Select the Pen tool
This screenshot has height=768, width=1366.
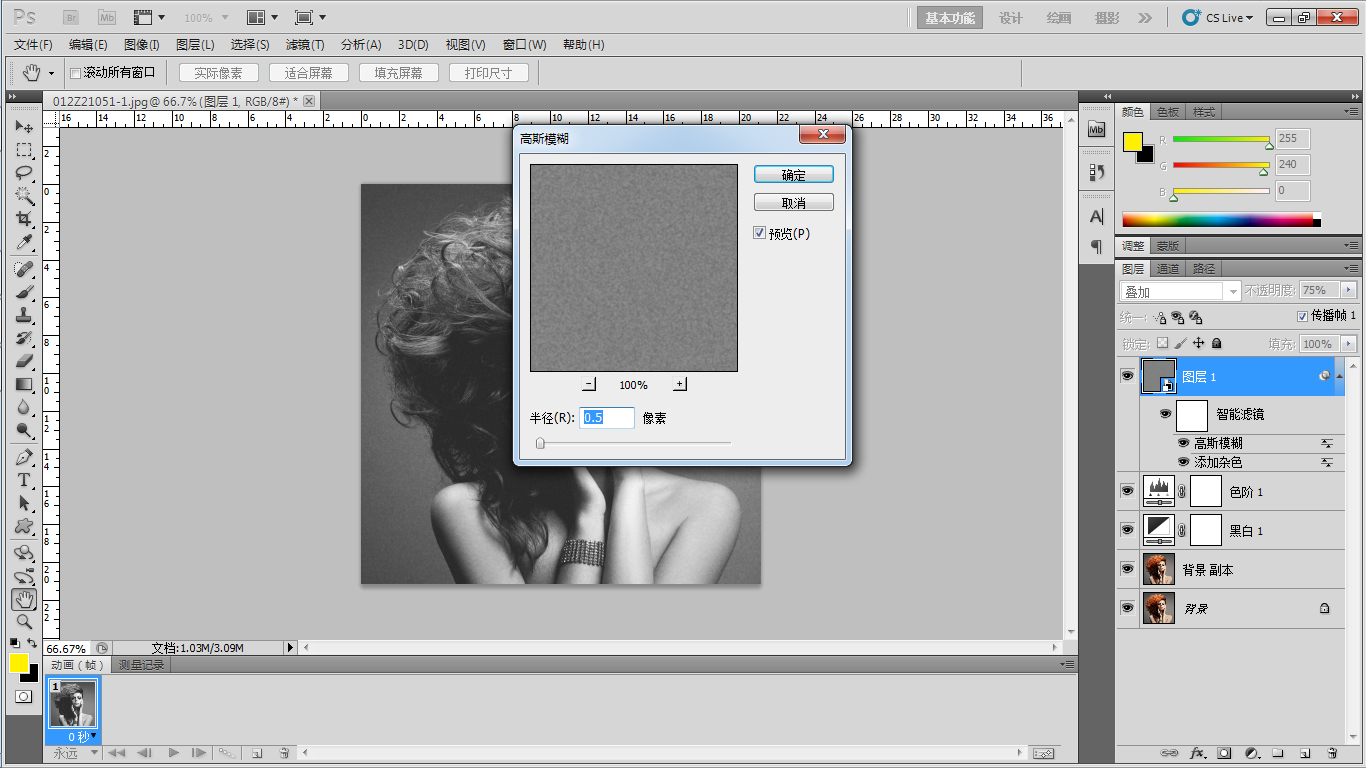(24, 457)
